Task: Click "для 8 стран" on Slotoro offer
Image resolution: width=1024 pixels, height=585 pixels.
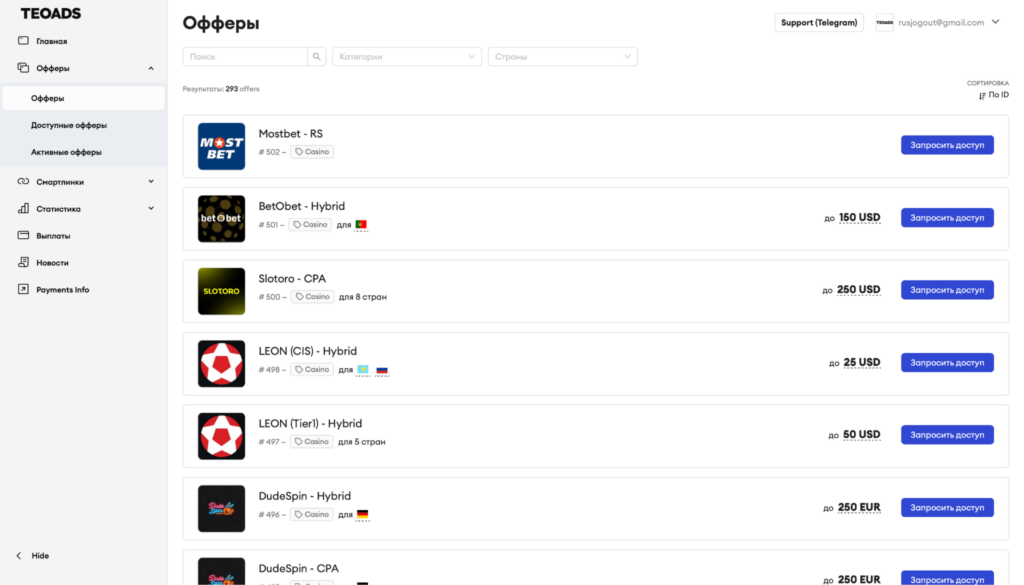Action: 362,296
